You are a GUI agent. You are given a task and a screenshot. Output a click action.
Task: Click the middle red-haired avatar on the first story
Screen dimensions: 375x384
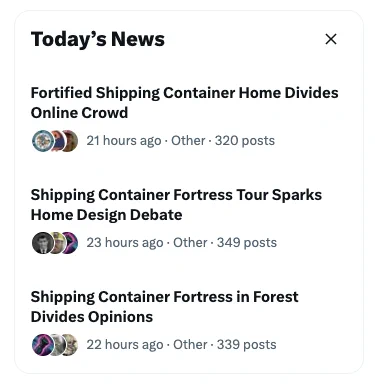(57, 141)
